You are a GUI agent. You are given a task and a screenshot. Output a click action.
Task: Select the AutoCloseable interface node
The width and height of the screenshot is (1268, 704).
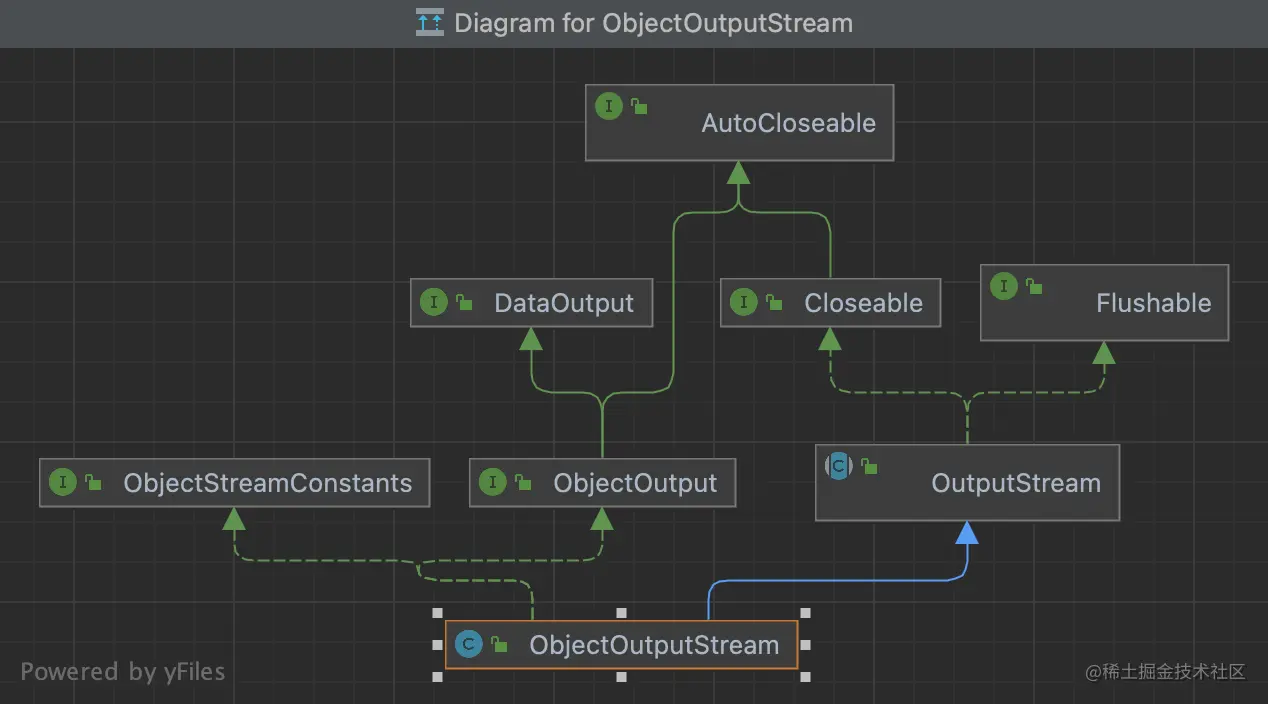coord(739,123)
